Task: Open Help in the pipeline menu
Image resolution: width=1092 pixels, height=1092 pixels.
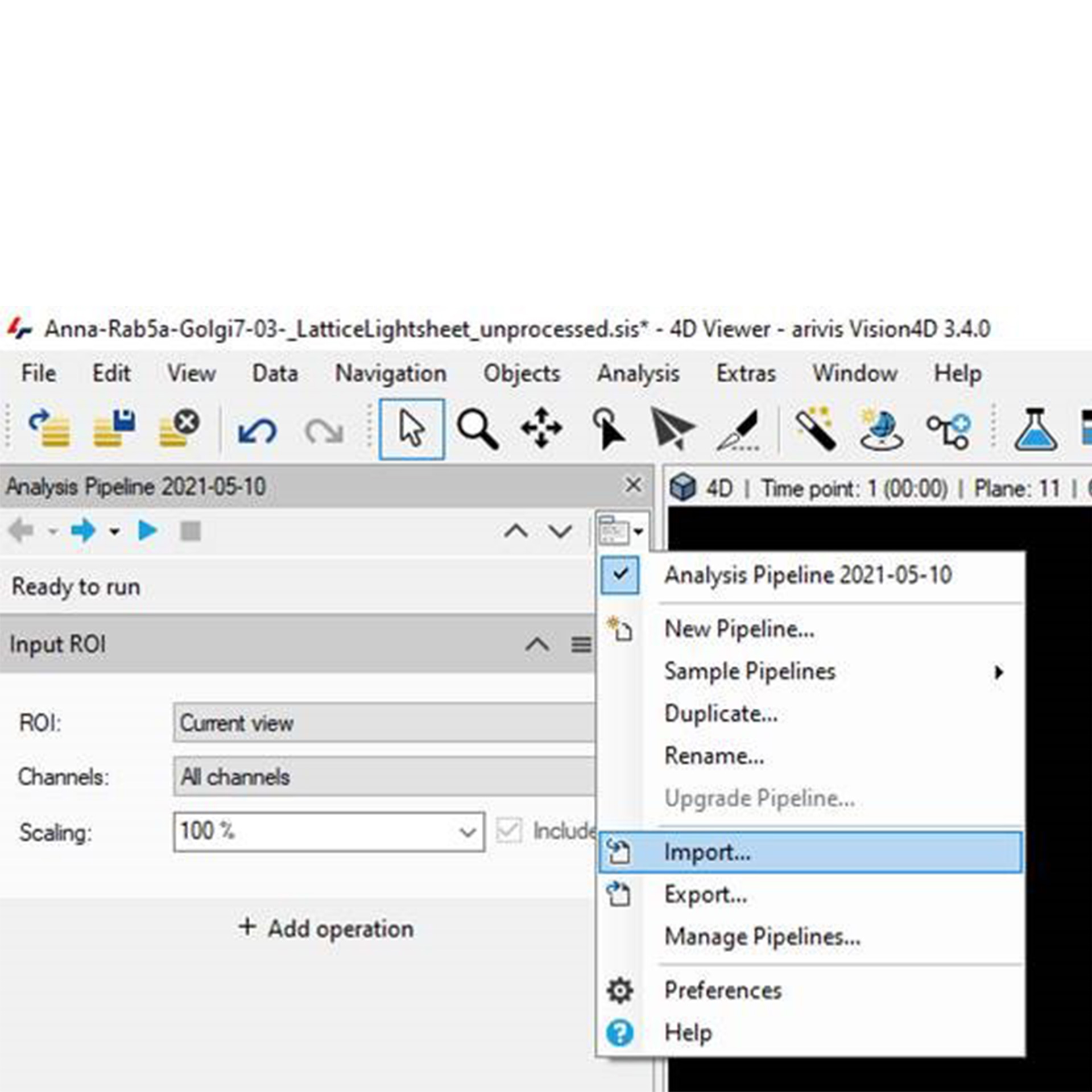Action: pyautogui.click(x=811, y=1033)
